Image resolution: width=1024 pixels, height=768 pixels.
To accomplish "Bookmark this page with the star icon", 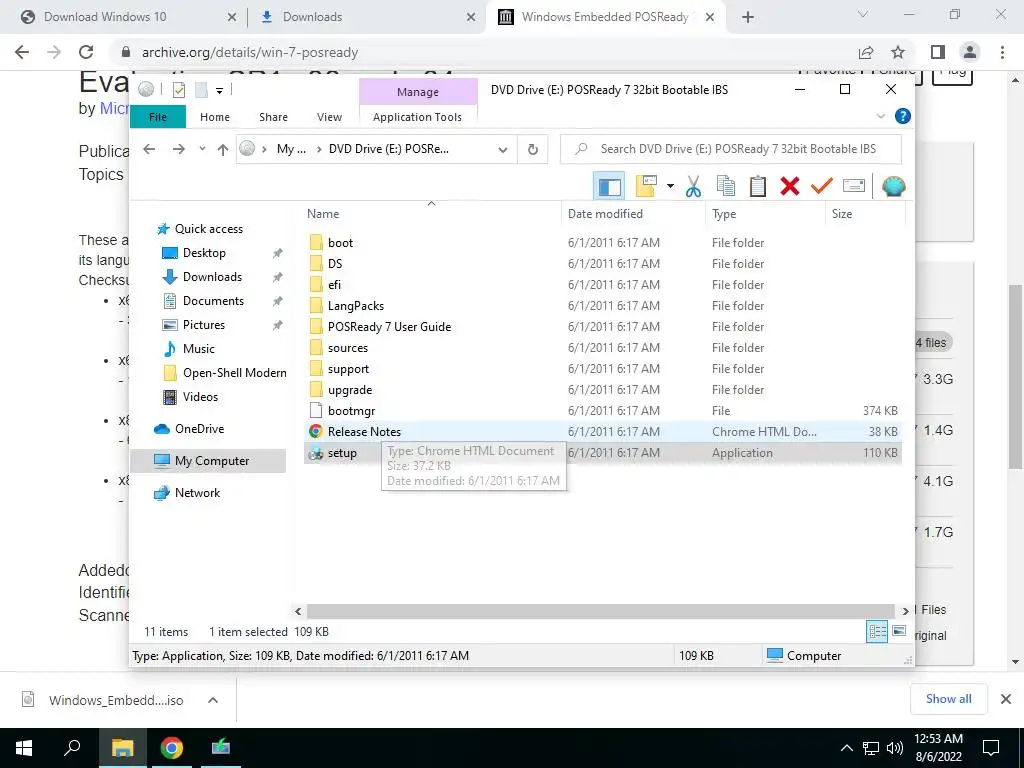I will click(898, 52).
